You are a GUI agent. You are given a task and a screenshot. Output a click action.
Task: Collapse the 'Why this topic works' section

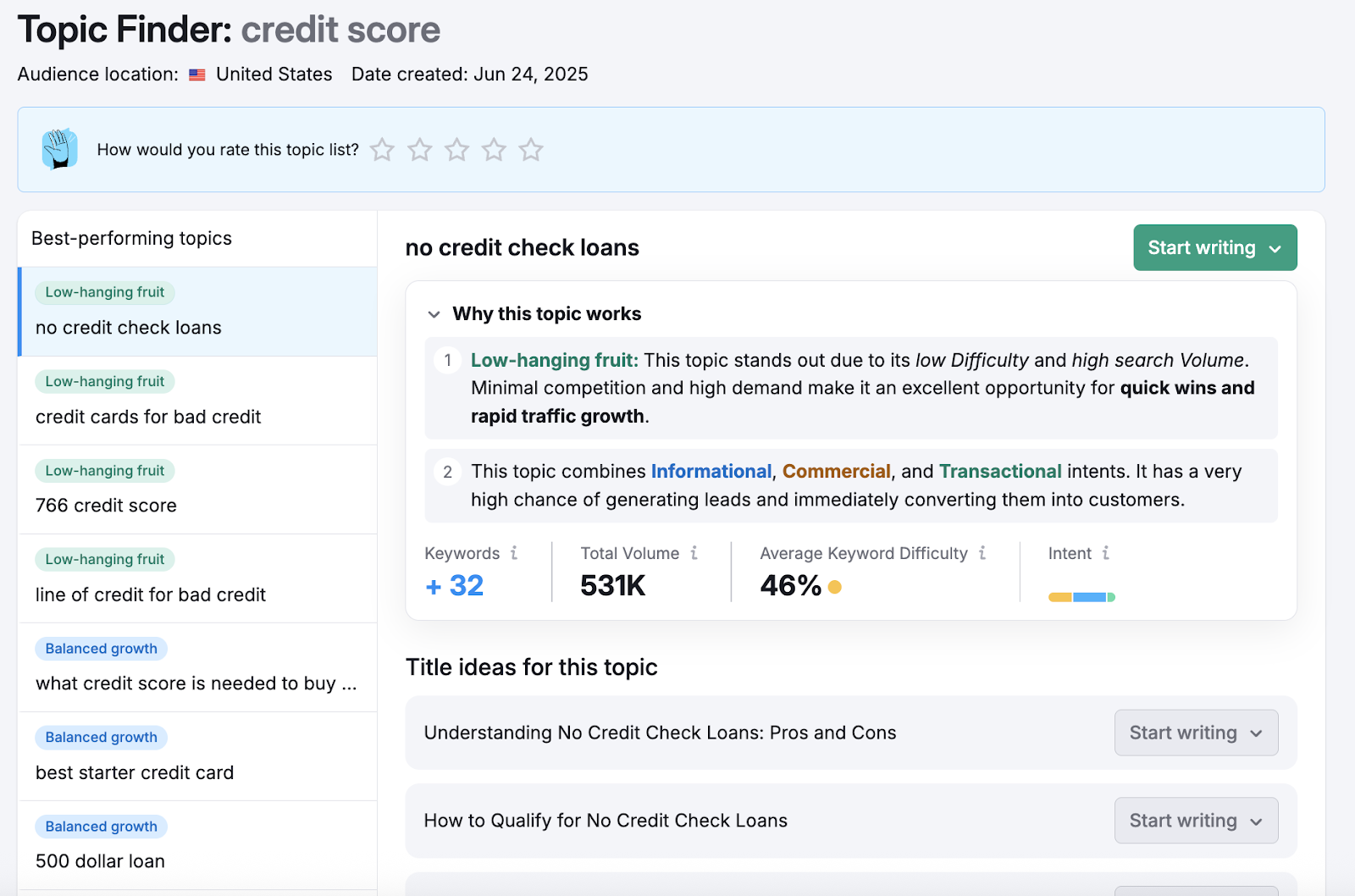(x=434, y=314)
